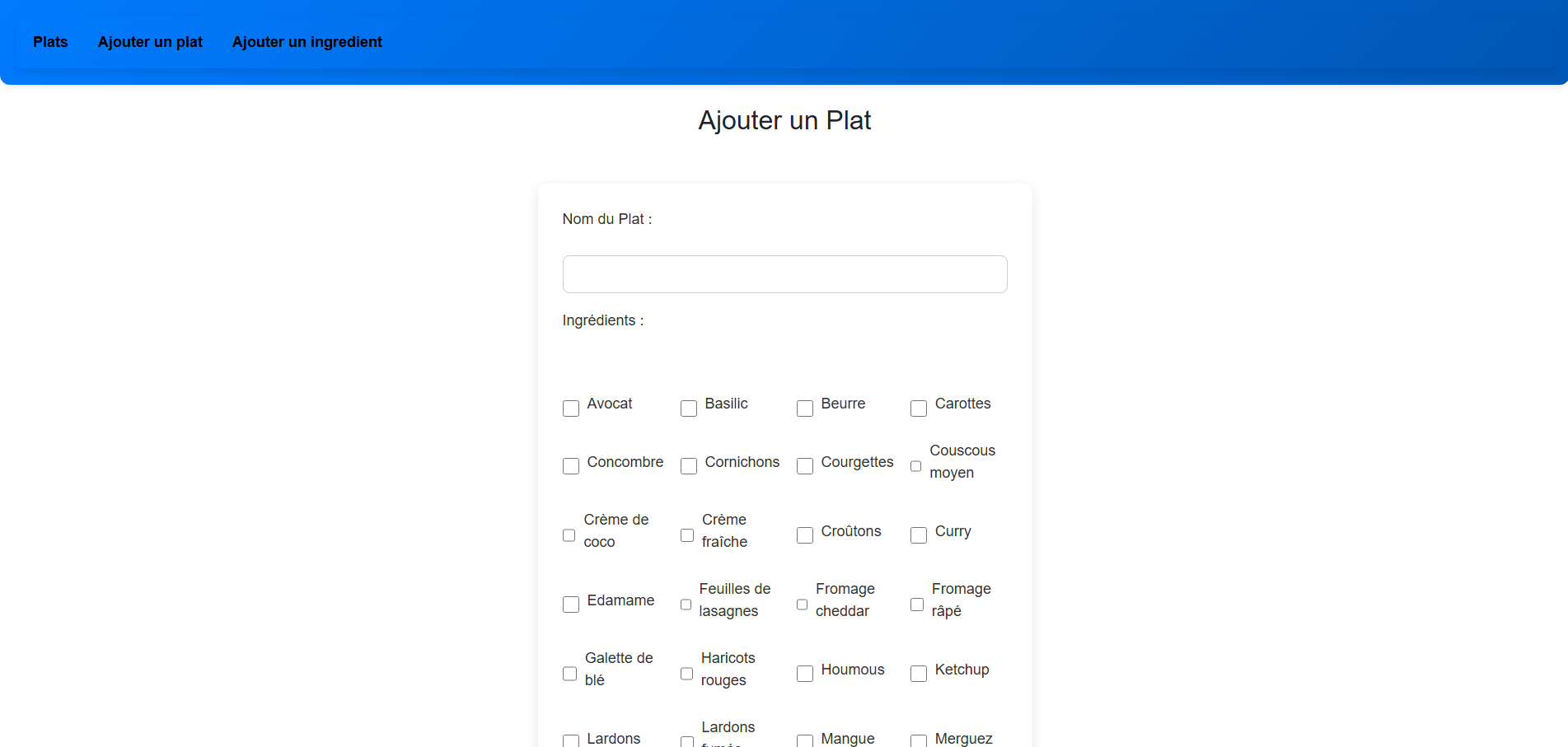Check the Crème de coco checkbox
Viewport: 1568px width, 747px height.
coord(569,535)
